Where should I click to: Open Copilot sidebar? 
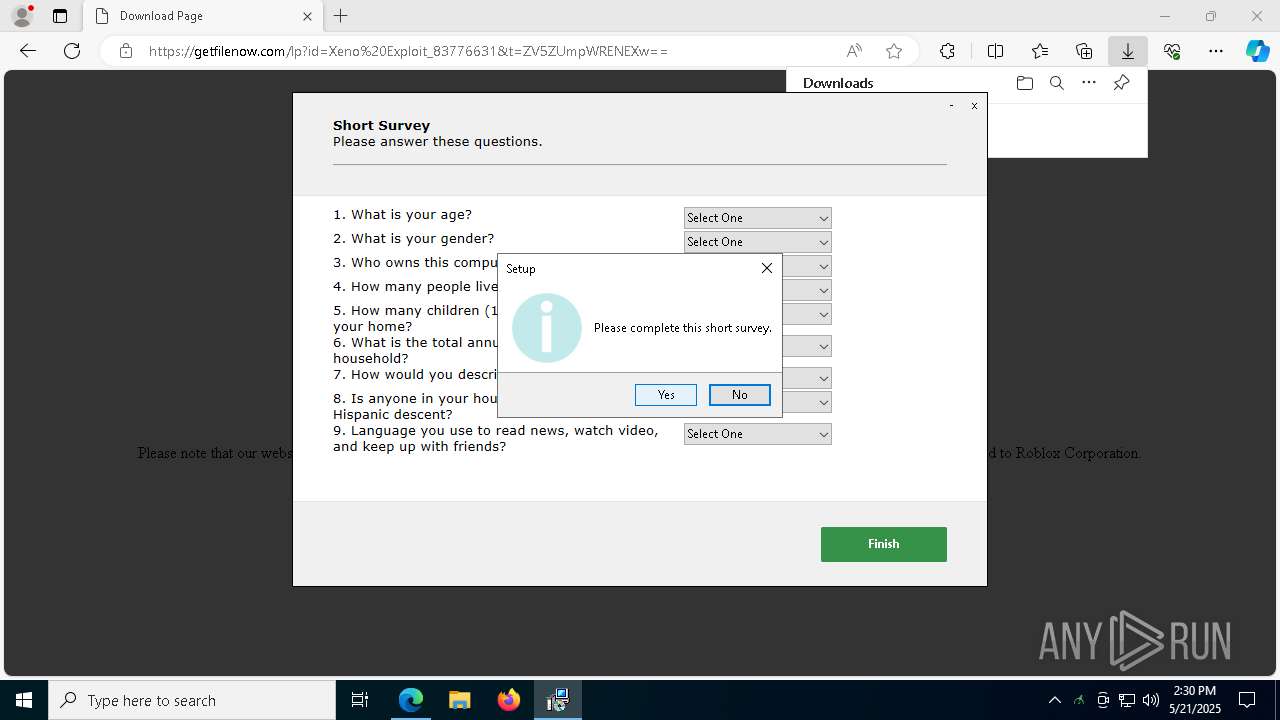[1258, 51]
